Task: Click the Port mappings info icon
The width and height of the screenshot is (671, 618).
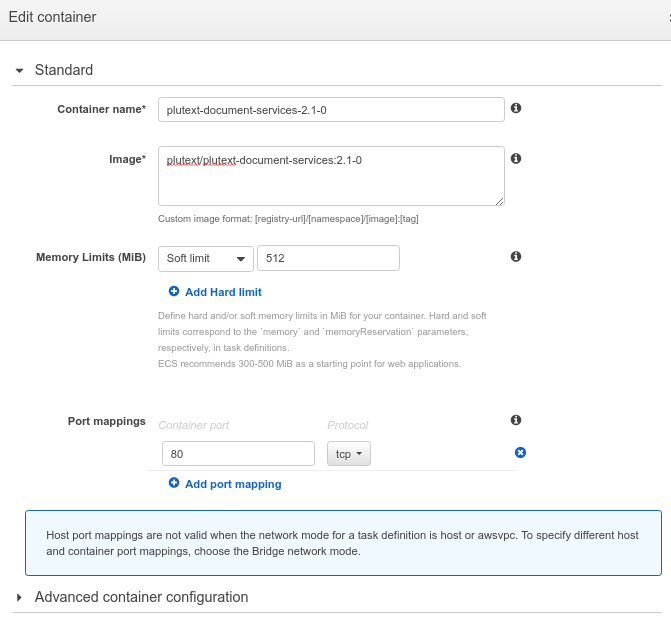Action: coord(516,421)
